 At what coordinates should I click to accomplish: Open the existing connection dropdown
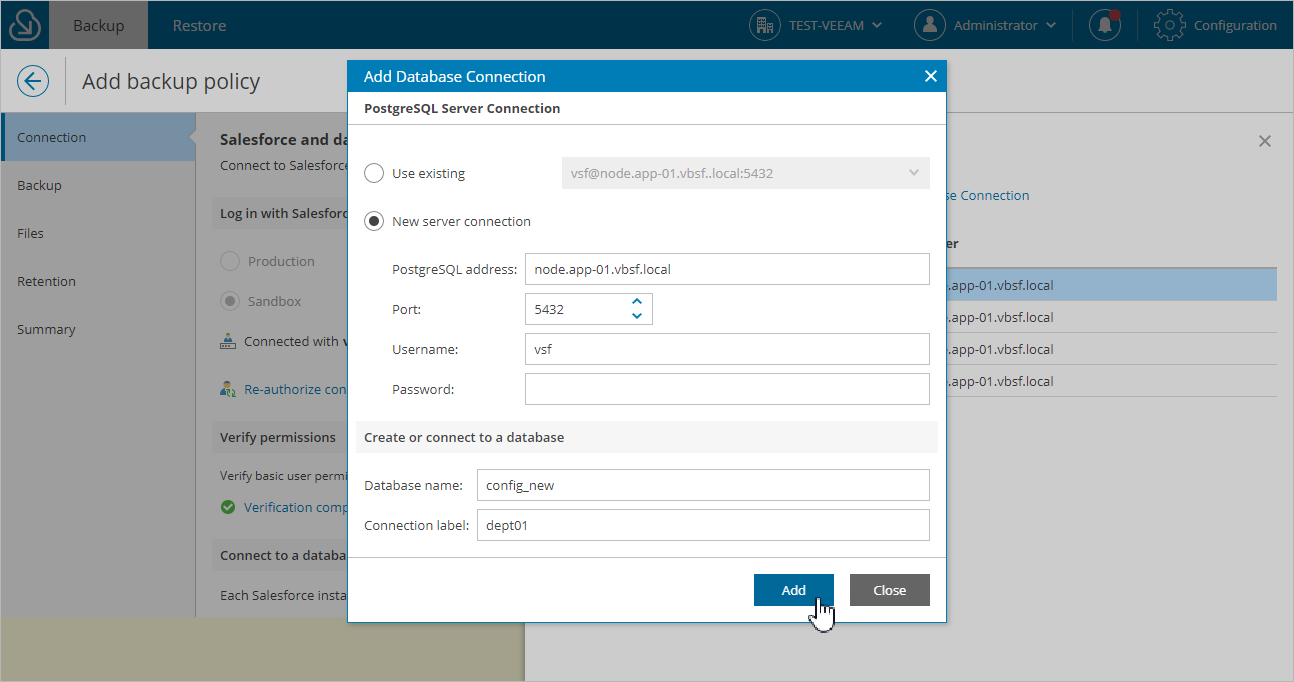[x=744, y=173]
